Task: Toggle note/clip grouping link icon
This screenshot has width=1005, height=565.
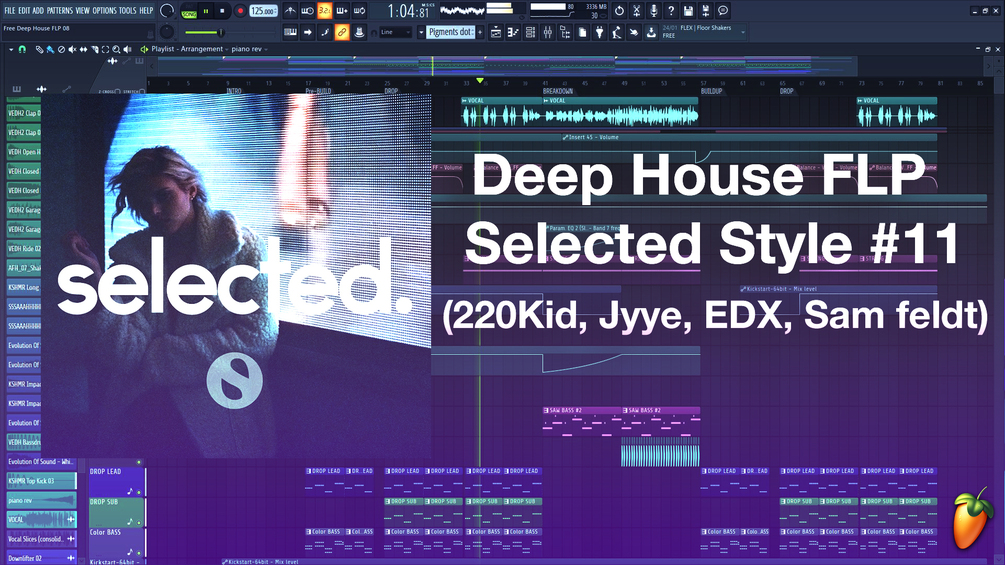Action: coord(342,32)
